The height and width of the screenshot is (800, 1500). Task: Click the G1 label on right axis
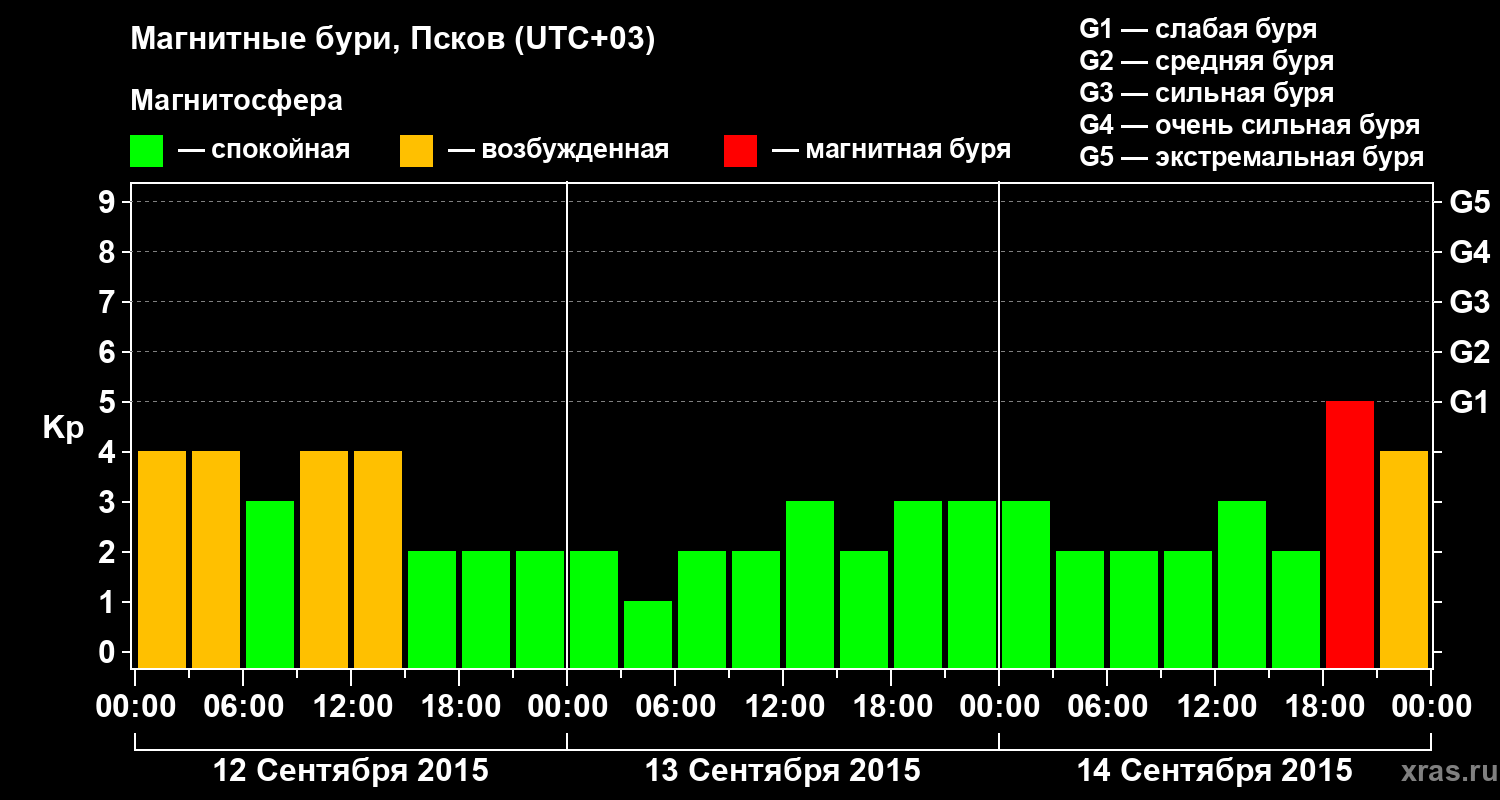pyautogui.click(x=1469, y=402)
